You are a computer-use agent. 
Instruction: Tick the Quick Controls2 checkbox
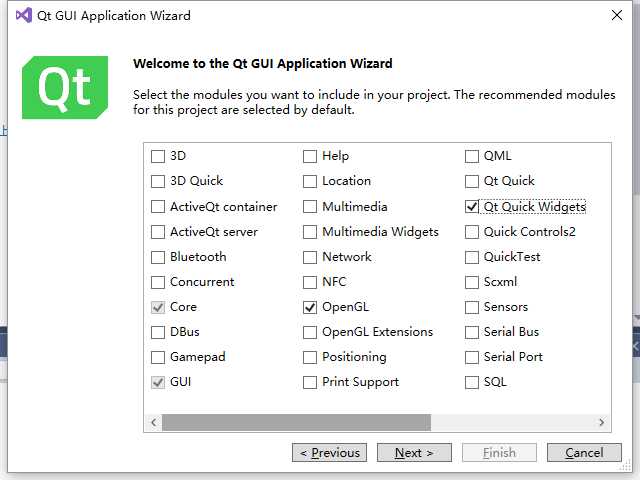coord(472,232)
